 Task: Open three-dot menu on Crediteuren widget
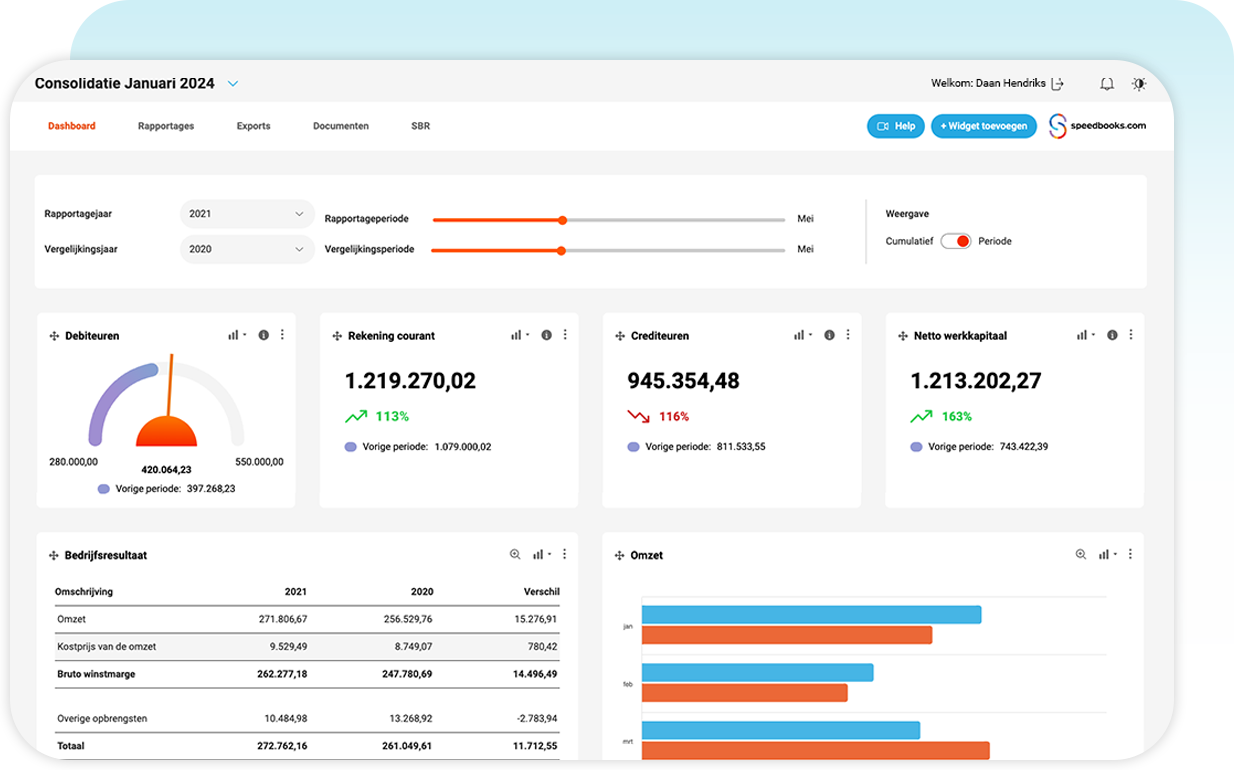coord(848,335)
